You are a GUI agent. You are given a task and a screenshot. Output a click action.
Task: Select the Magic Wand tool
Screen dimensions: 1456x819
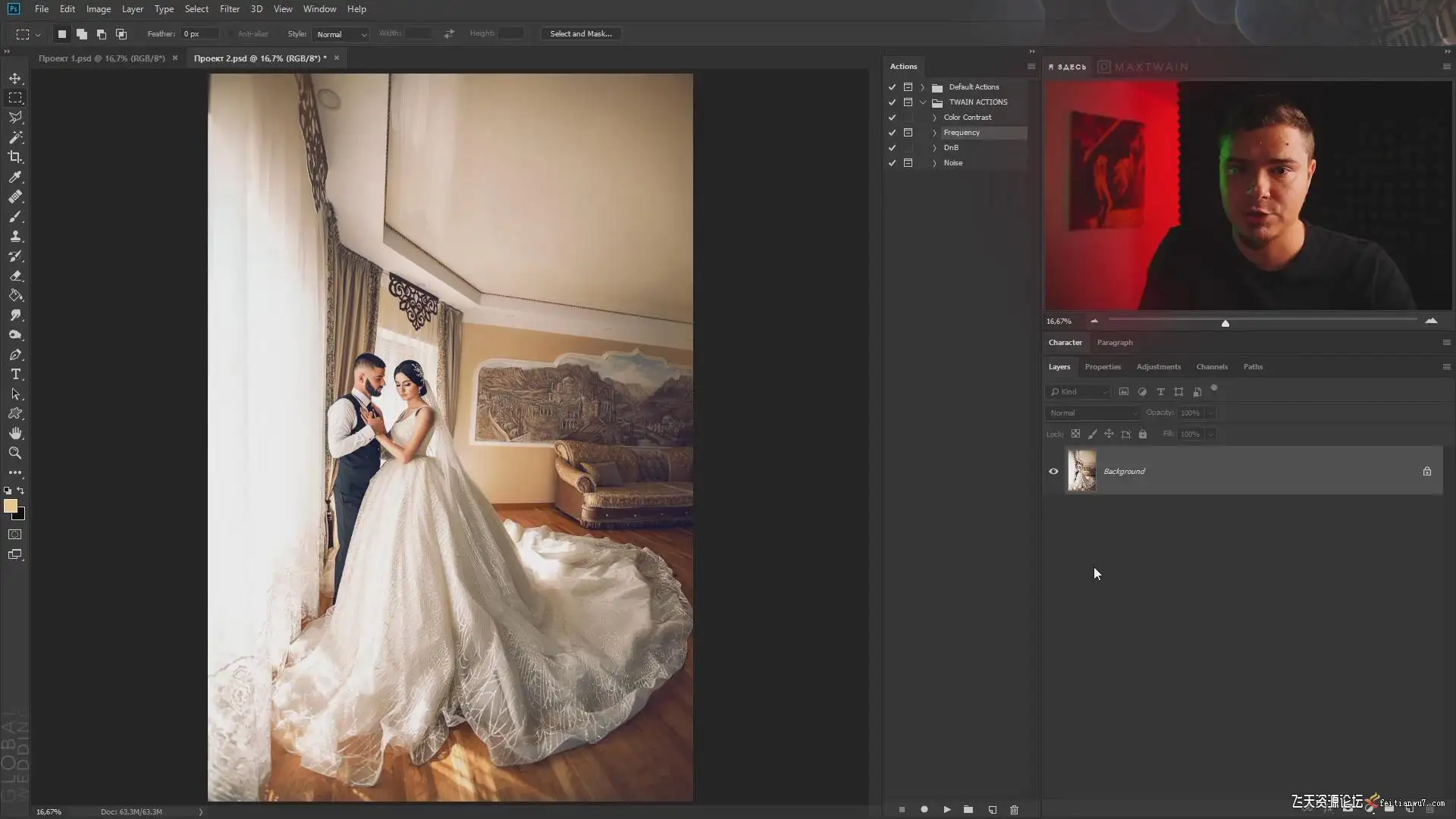(15, 137)
